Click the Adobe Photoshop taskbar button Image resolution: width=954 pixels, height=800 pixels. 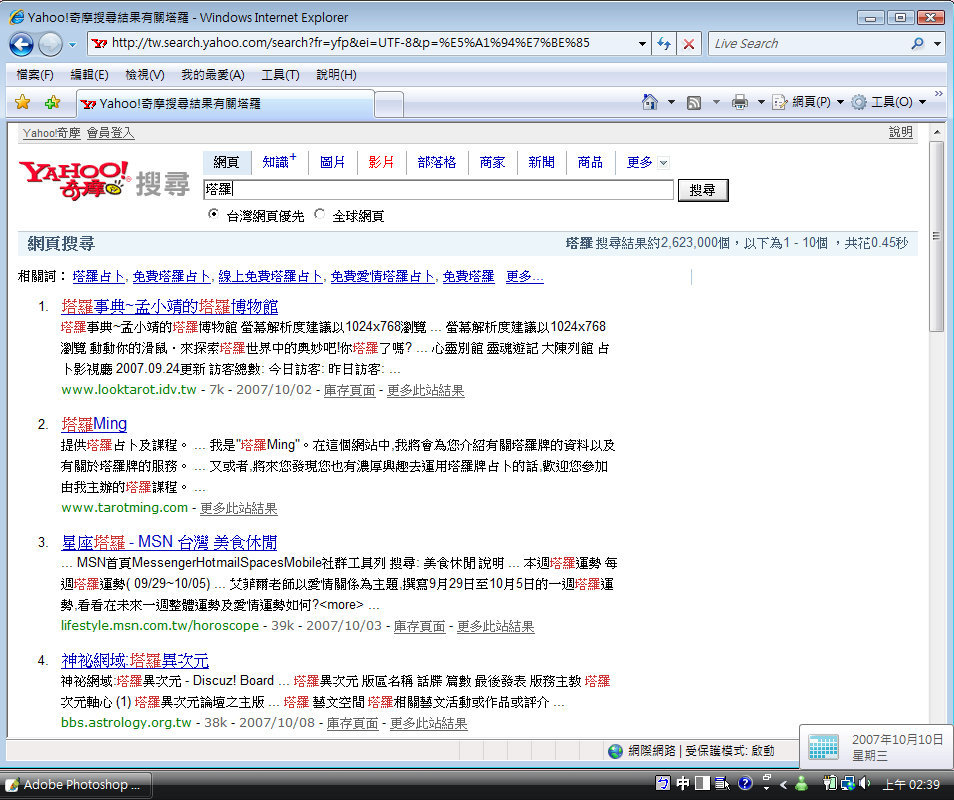pos(78,785)
